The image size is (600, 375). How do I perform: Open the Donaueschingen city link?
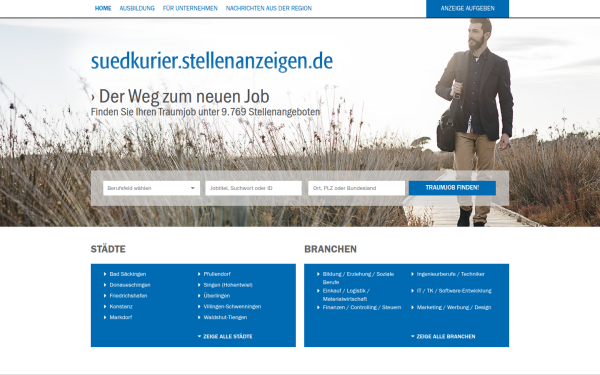[x=130, y=285]
